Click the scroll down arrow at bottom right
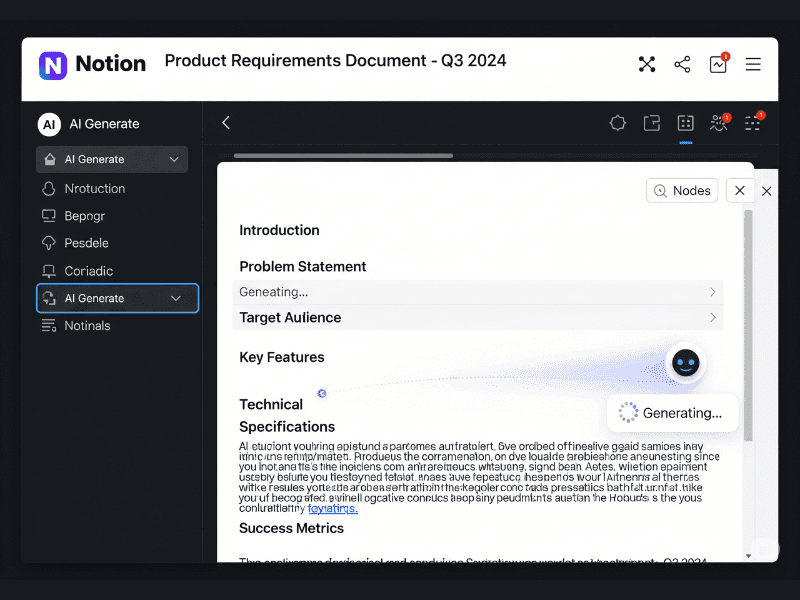The height and width of the screenshot is (600, 800). point(748,556)
